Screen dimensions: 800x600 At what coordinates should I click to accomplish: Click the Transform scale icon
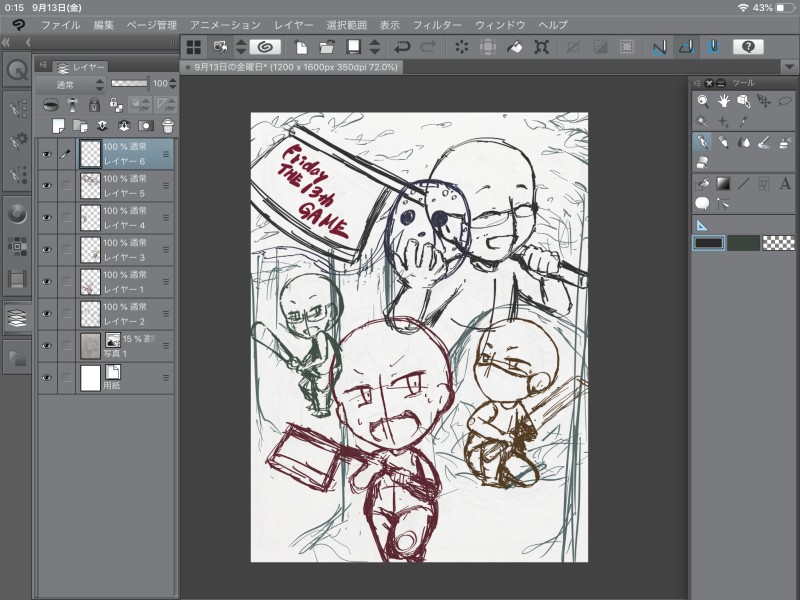tap(541, 47)
